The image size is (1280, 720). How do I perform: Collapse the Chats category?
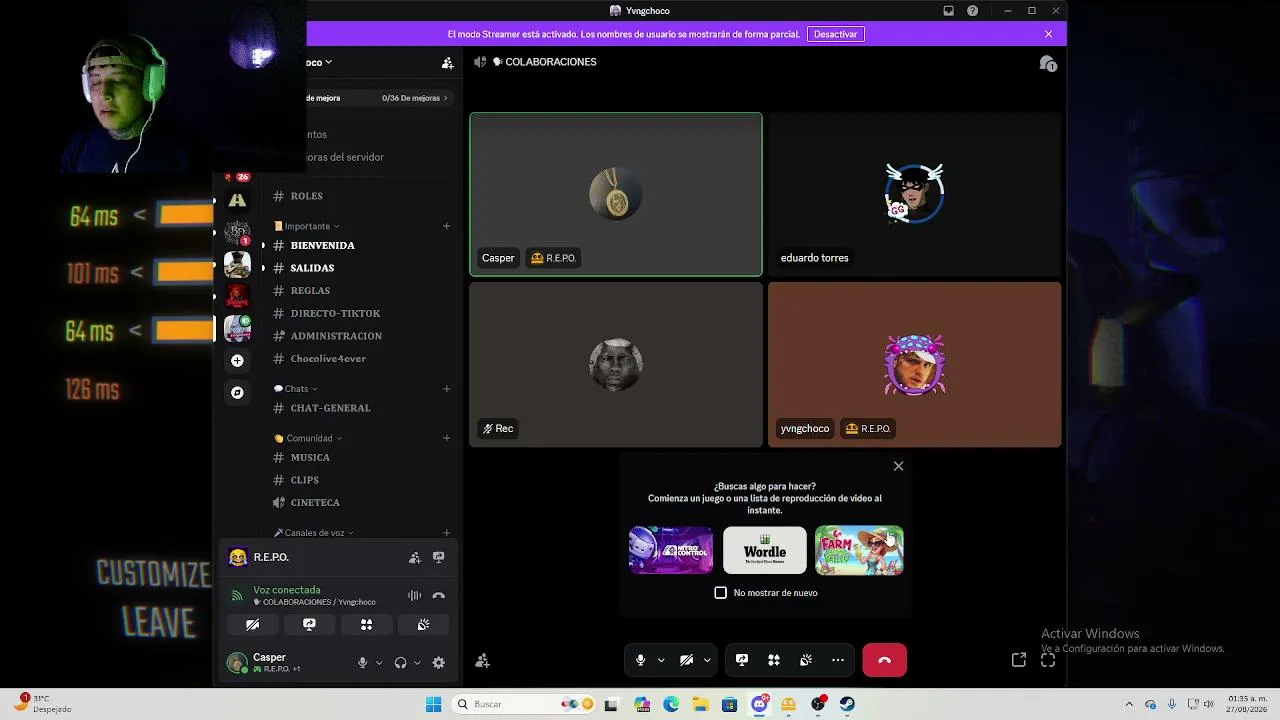click(296, 389)
